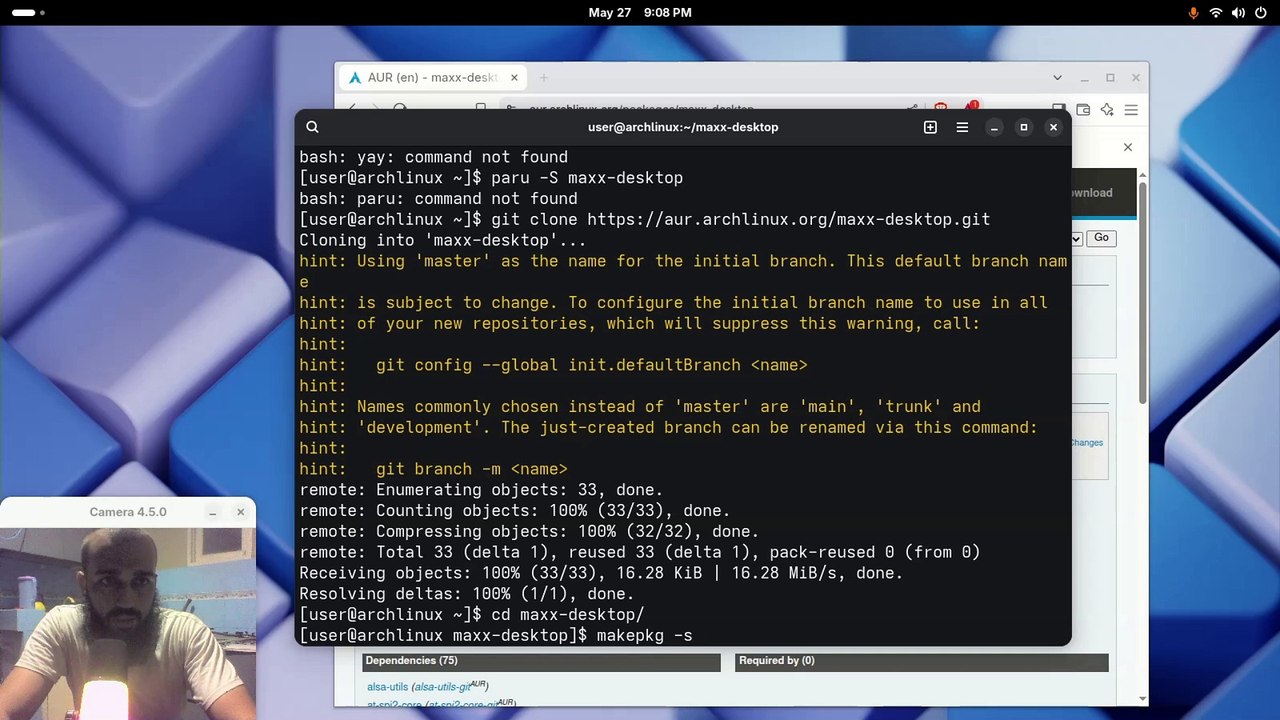Click the alsa-utils-git AUR link

coord(441,687)
